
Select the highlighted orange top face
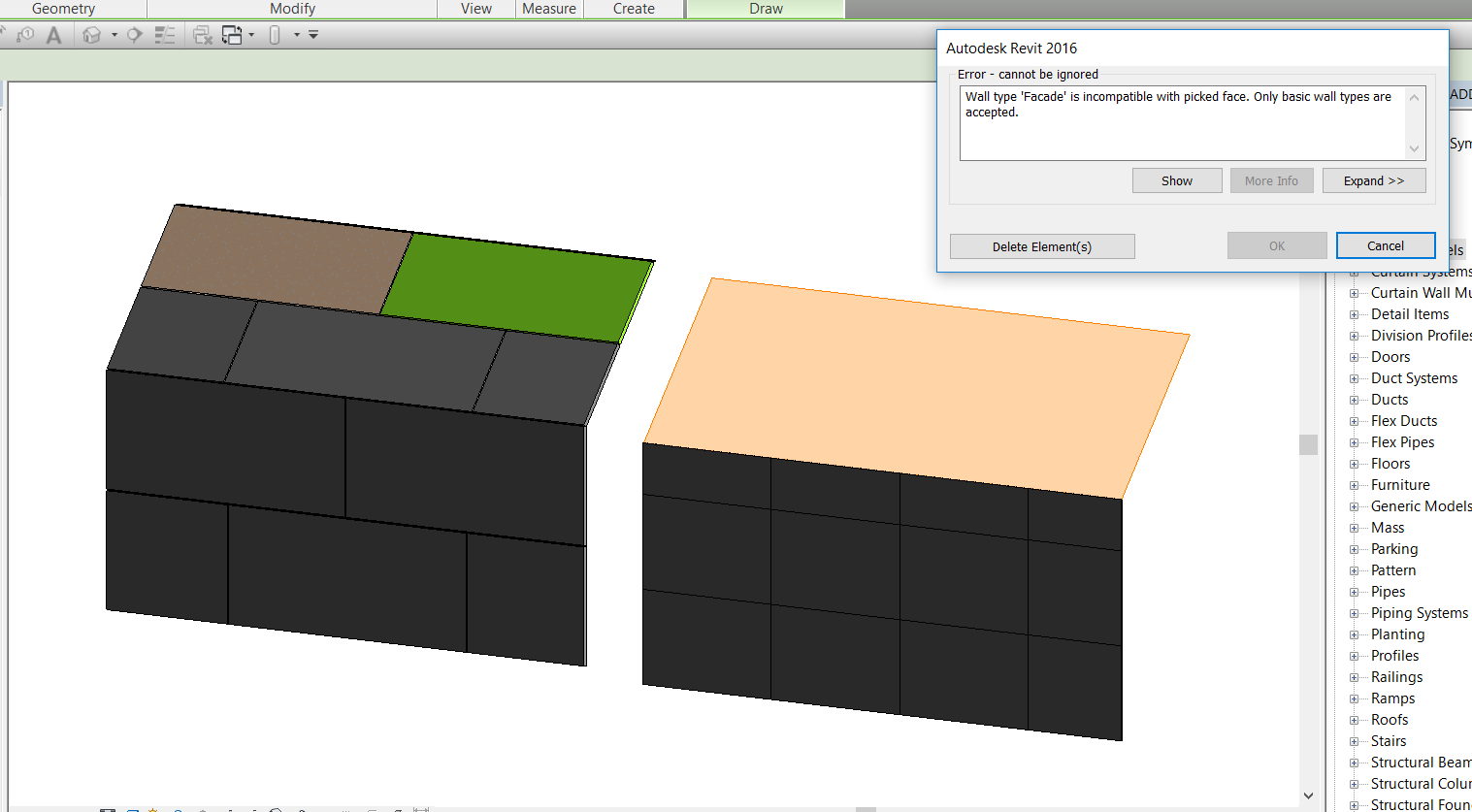pos(917,388)
